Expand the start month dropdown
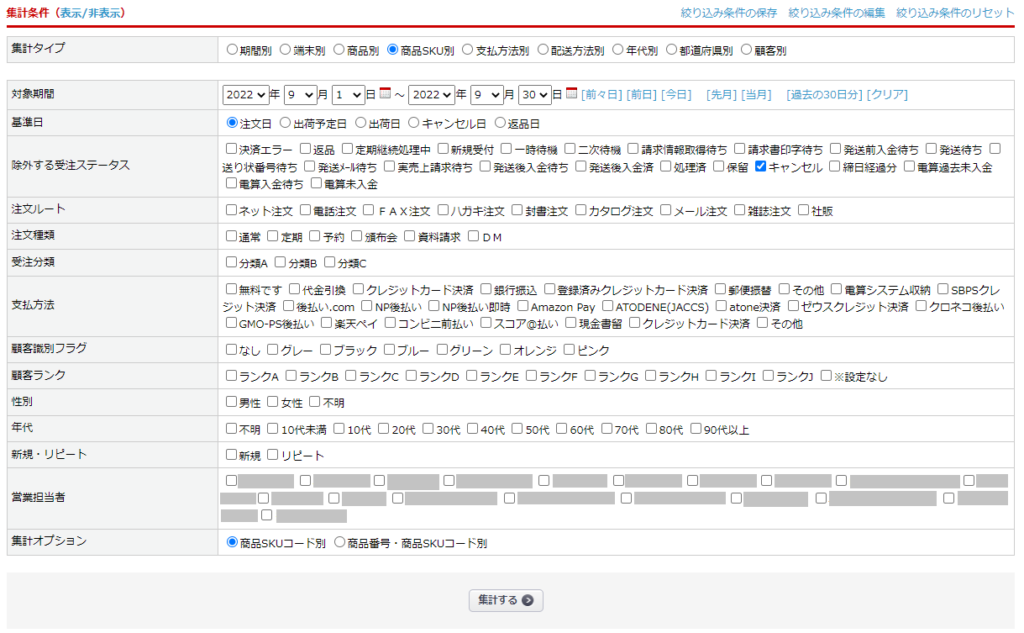 tap(300, 94)
